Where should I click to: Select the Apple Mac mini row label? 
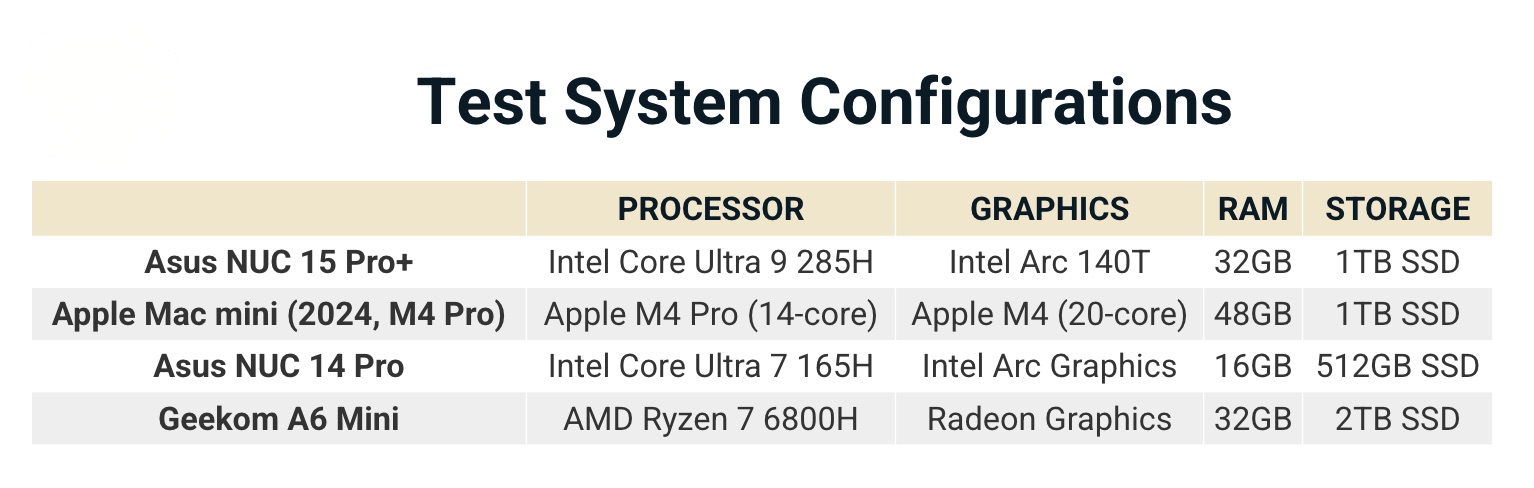click(279, 314)
